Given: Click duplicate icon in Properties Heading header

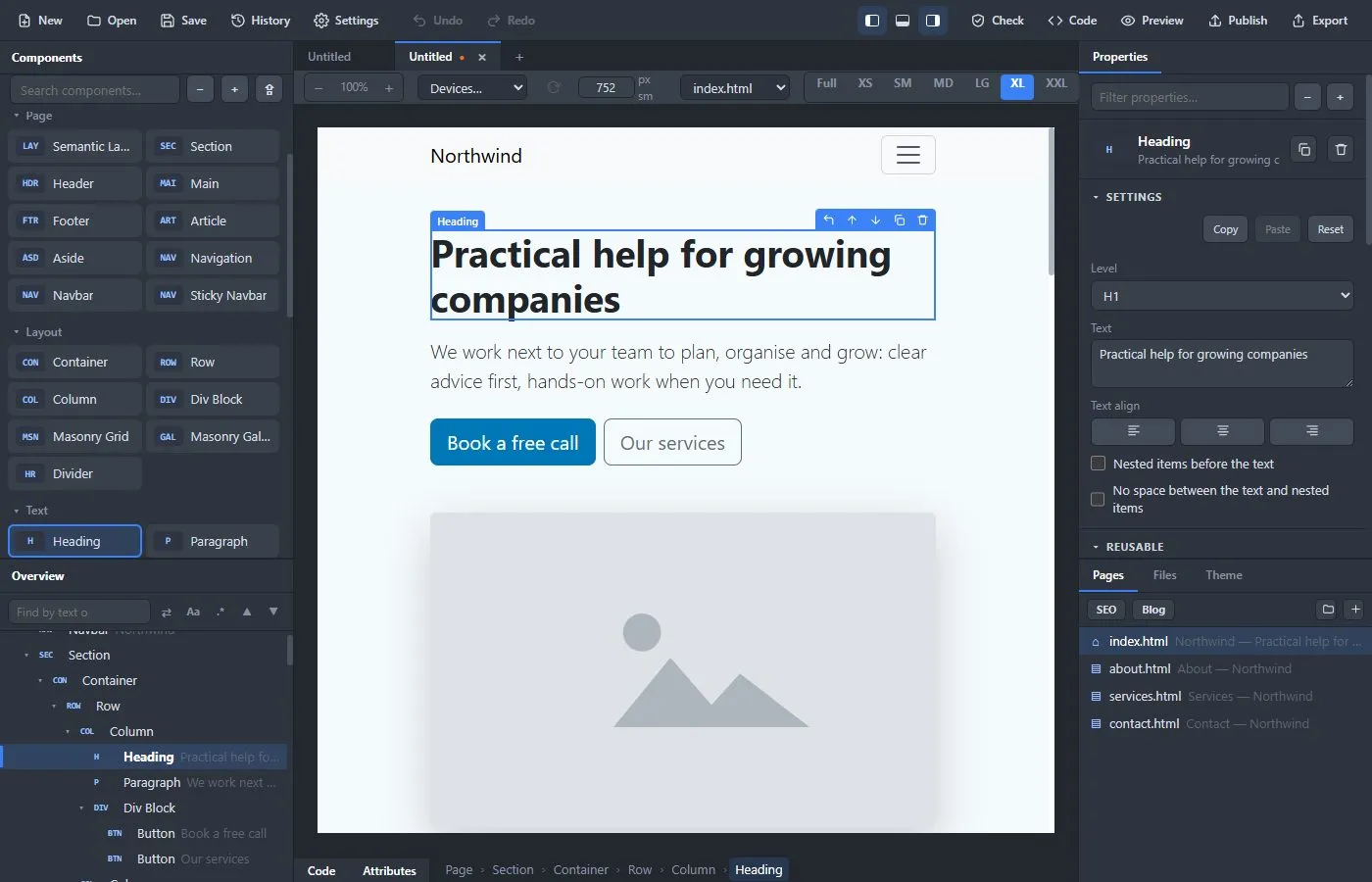Looking at the screenshot, I should coord(1304,150).
